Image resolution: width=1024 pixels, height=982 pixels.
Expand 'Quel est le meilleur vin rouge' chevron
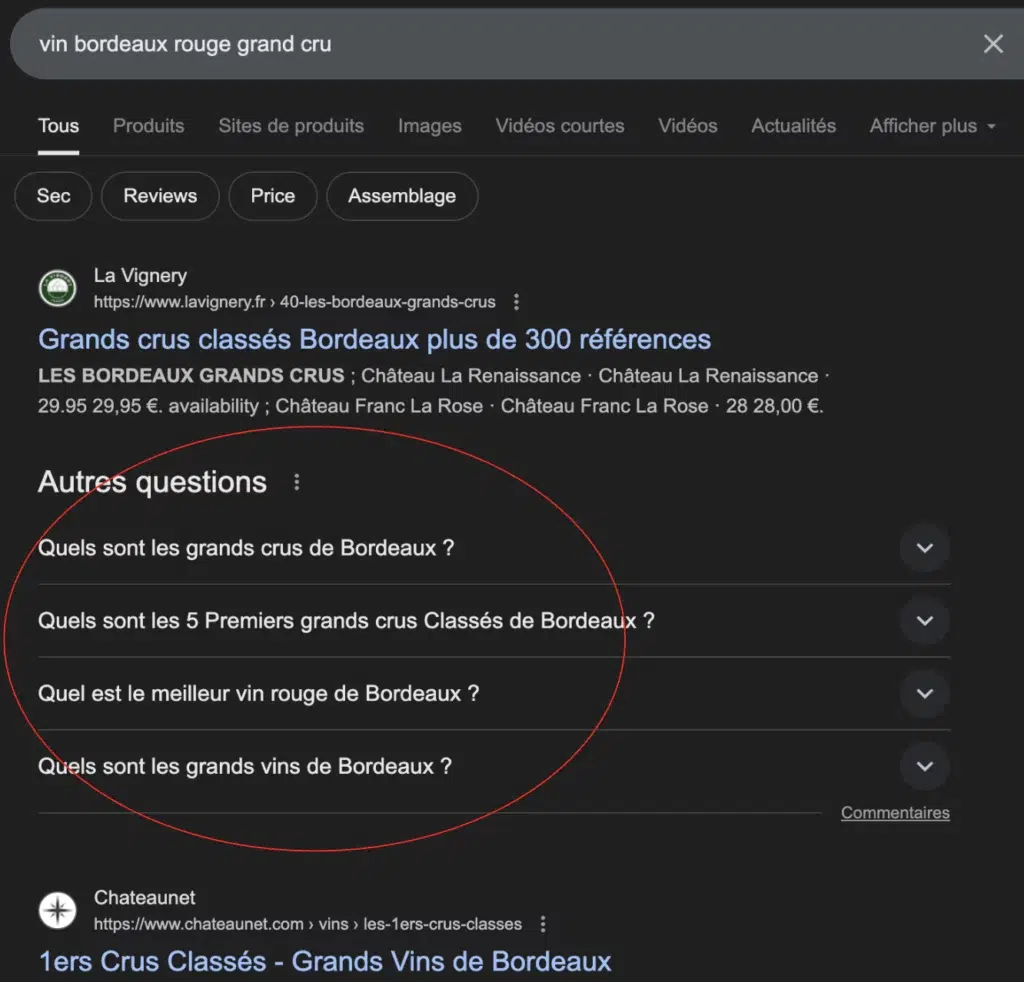[x=924, y=693]
